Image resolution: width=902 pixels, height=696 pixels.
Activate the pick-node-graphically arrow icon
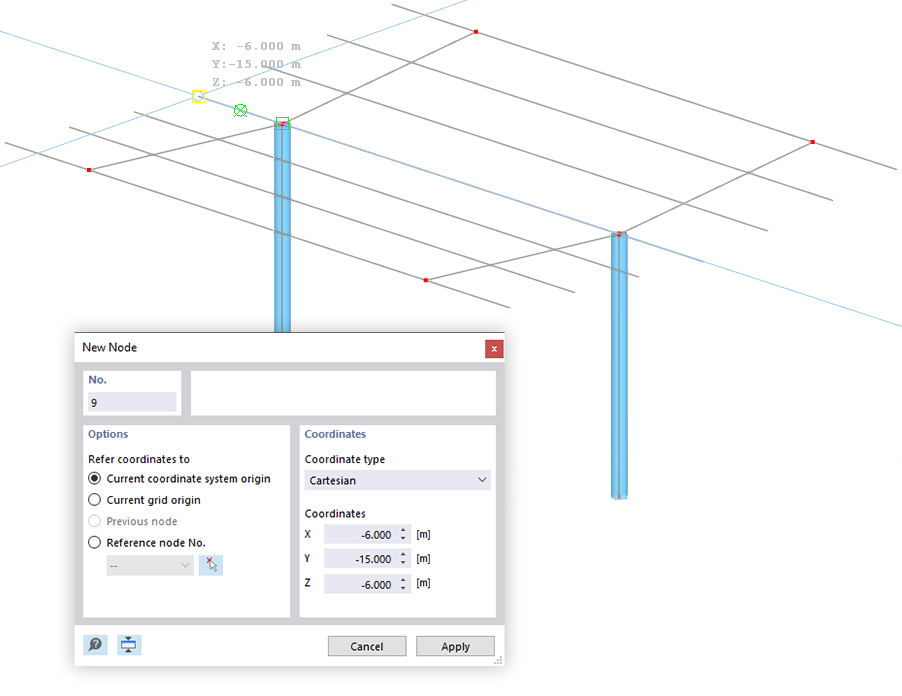tap(210, 566)
